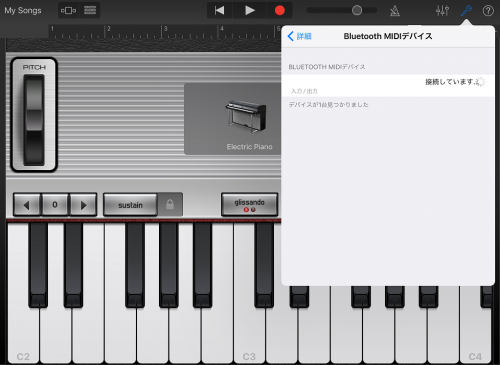Tap the C3 piano key
Viewport: 500px width, 365px height.
[250, 333]
